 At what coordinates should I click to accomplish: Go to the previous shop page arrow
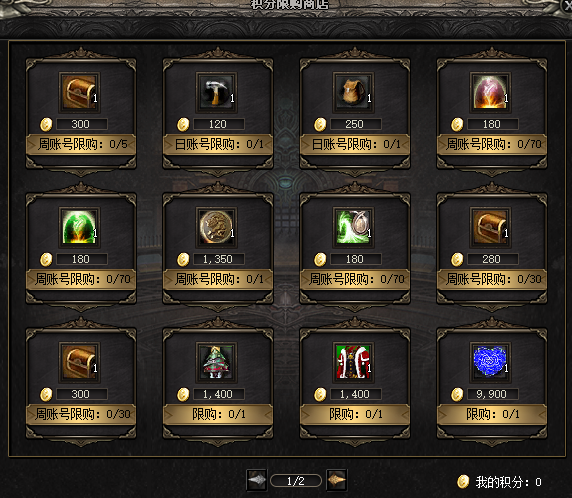coord(257,480)
